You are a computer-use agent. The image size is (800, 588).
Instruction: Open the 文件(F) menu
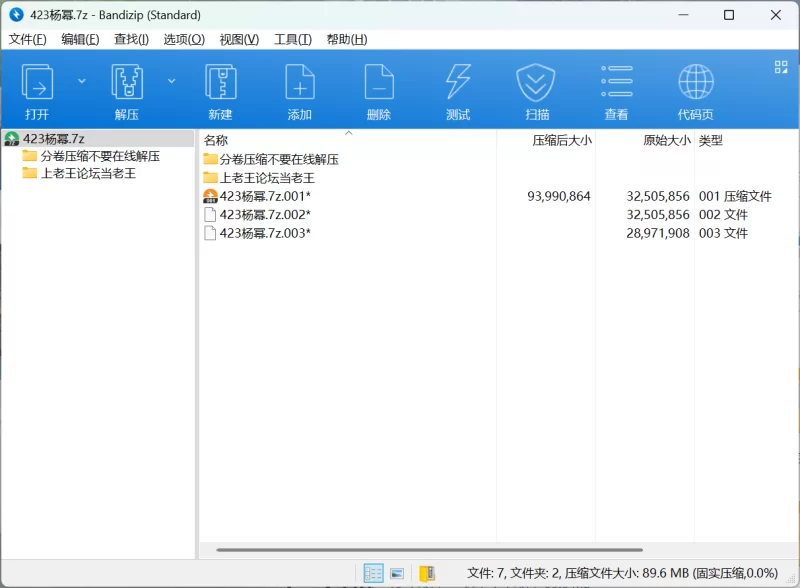[x=28, y=39]
